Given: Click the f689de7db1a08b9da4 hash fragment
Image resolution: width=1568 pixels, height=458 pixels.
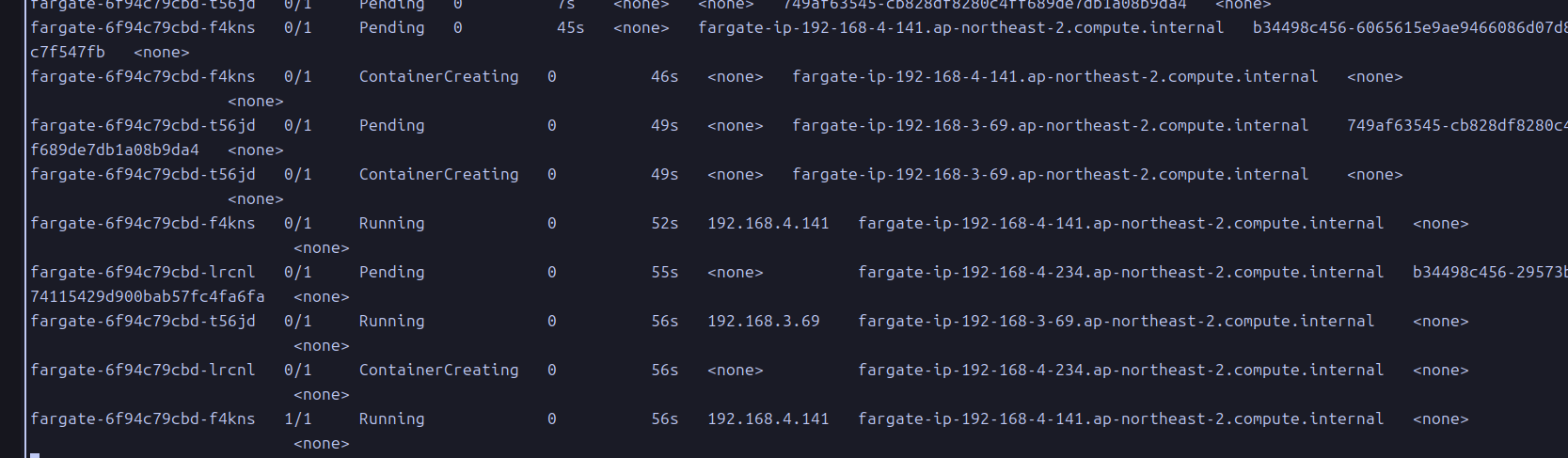Looking at the screenshot, I should point(115,150).
